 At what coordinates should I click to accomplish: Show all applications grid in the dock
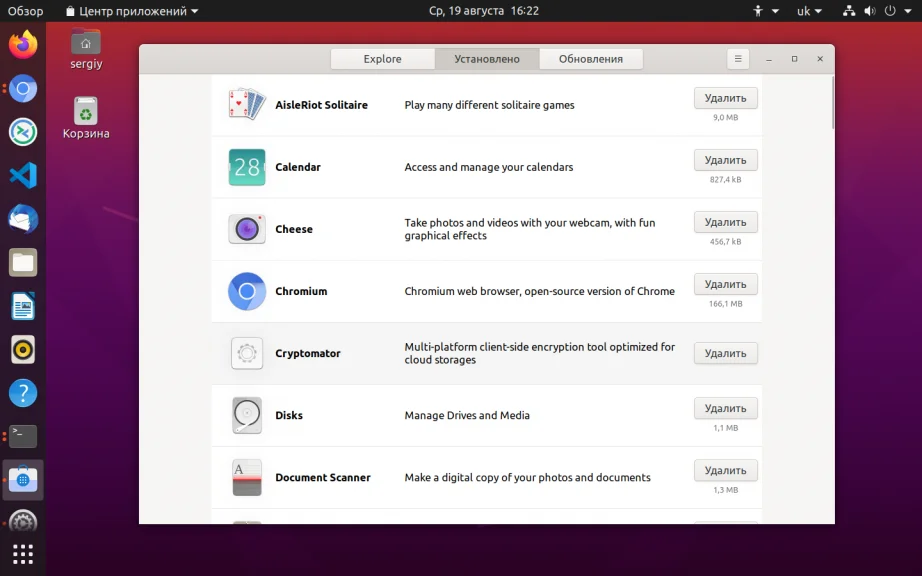(23, 554)
